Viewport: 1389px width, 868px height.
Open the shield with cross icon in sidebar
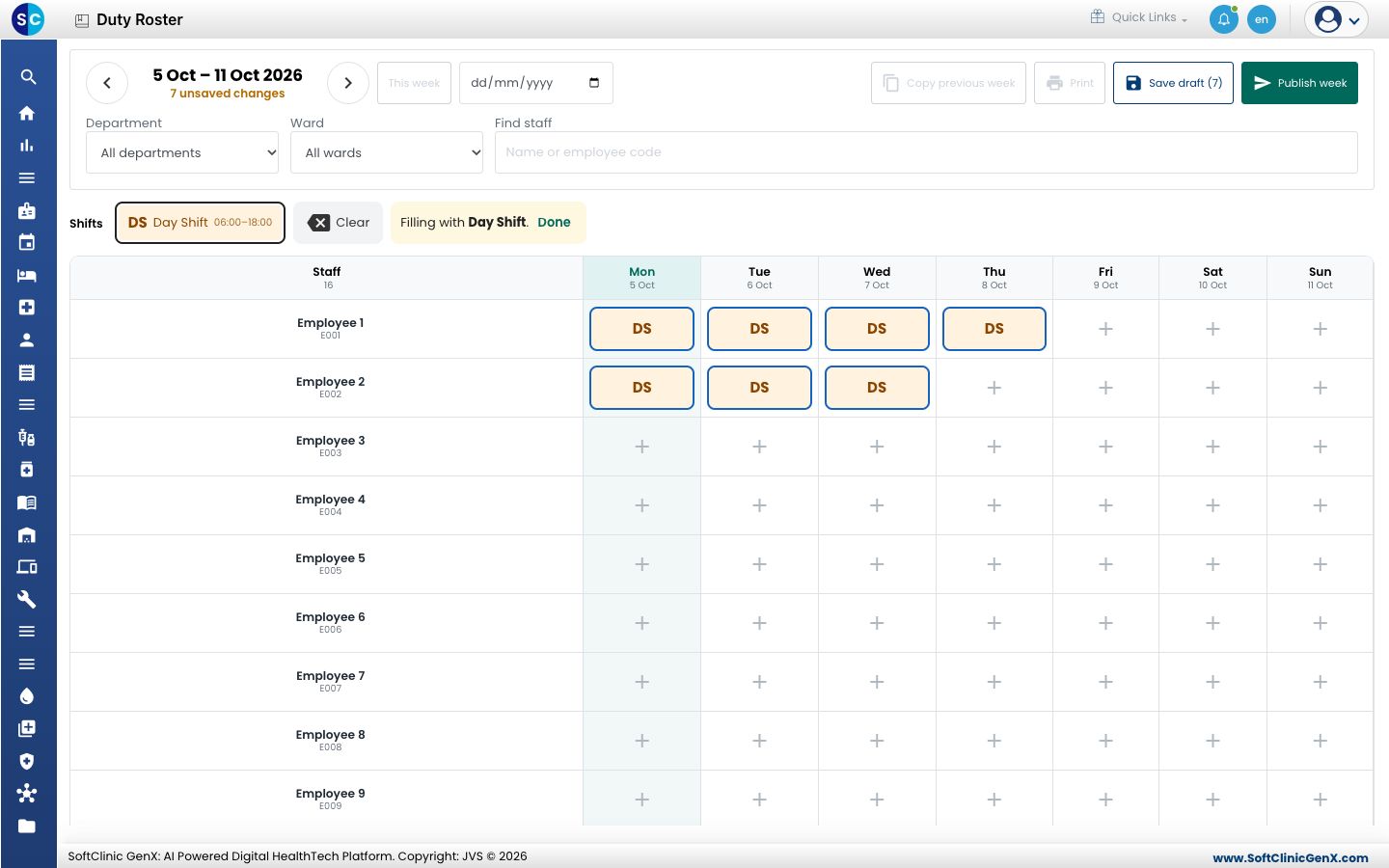(27, 761)
